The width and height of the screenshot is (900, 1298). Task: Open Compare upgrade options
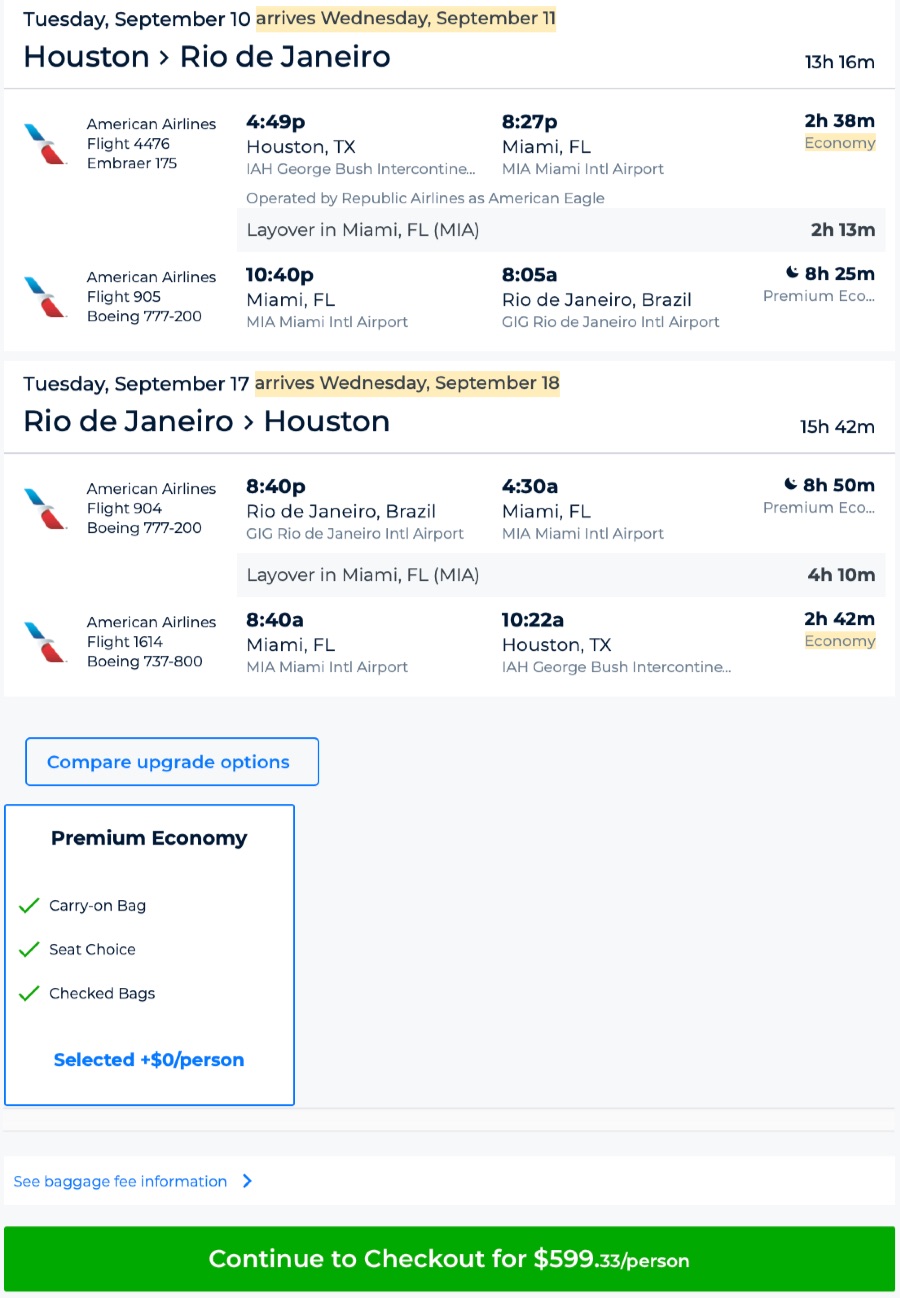click(172, 762)
